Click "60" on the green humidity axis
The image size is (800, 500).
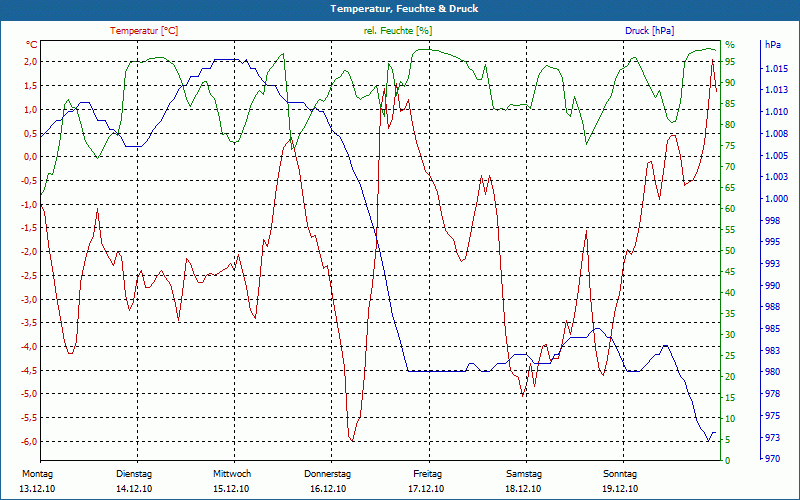click(730, 209)
